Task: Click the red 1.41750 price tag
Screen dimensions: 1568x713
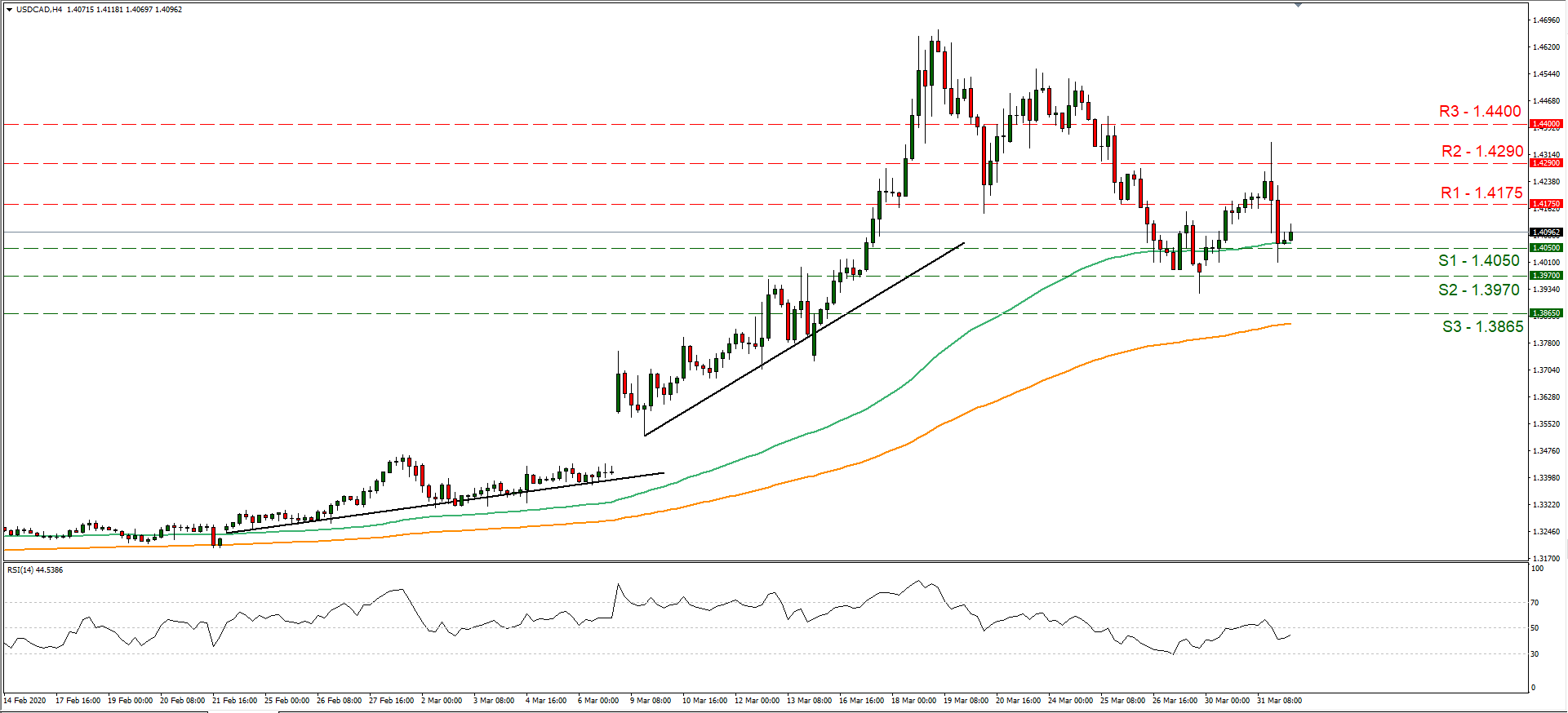Action: 1546,204
